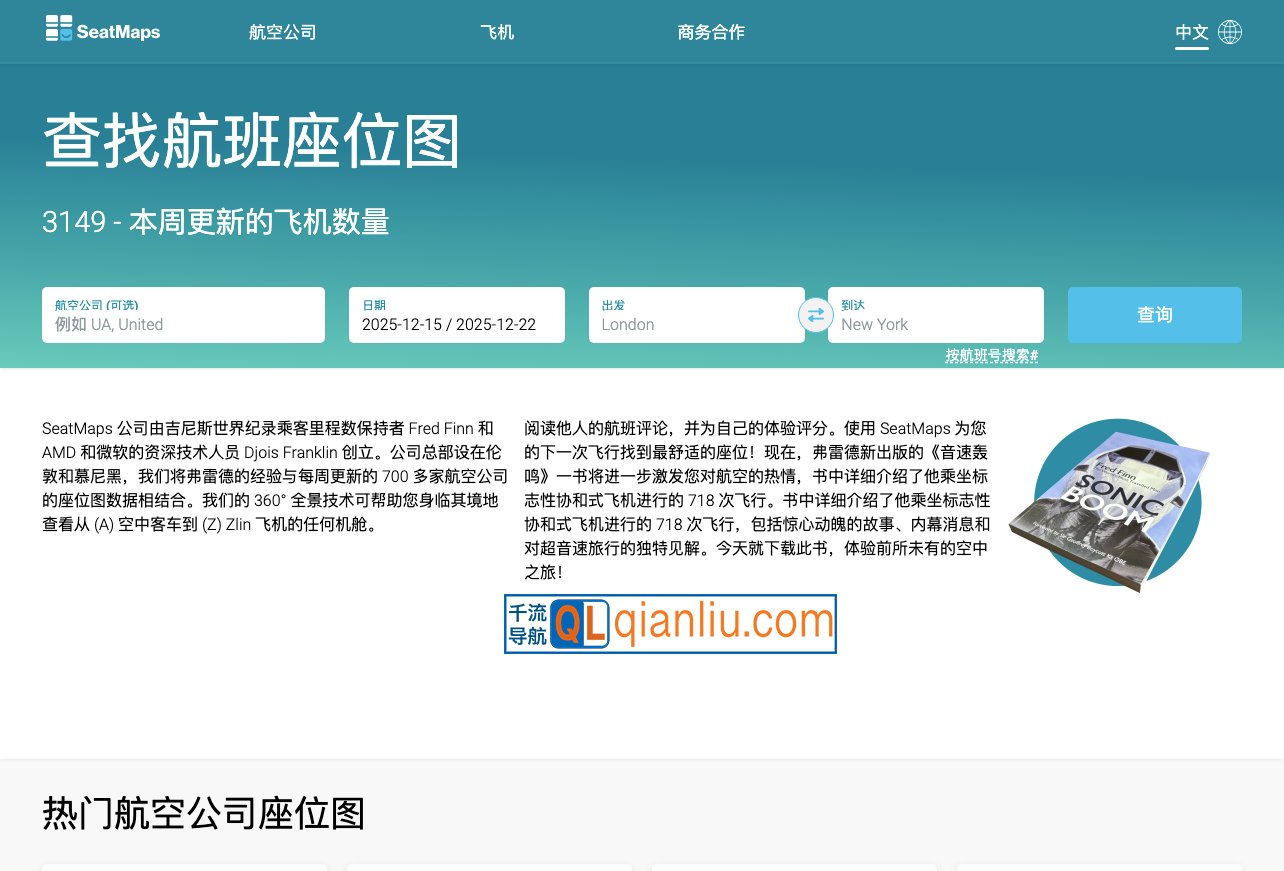Open the date range picker showing 2025-12-15

(x=456, y=315)
